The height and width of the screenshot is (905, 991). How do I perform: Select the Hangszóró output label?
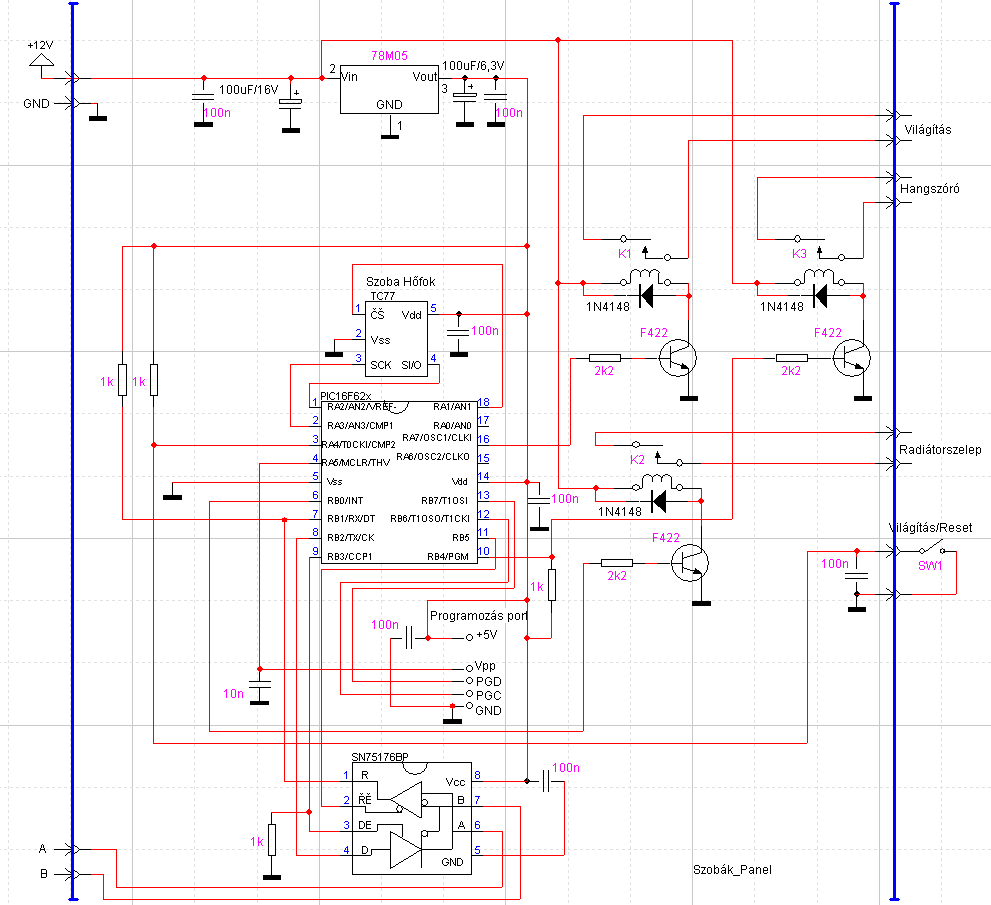929,188
